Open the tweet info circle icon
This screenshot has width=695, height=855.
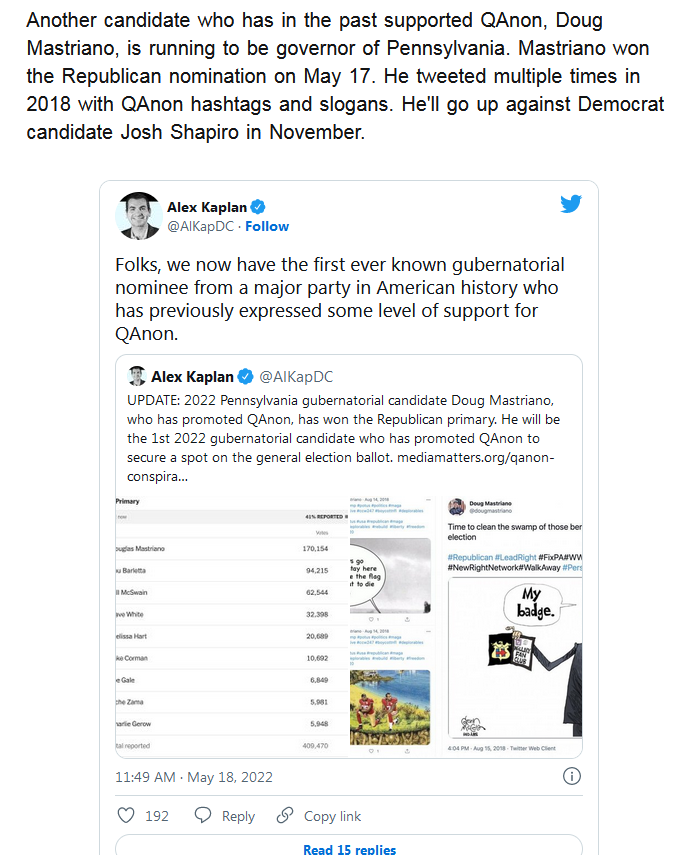coord(571,776)
